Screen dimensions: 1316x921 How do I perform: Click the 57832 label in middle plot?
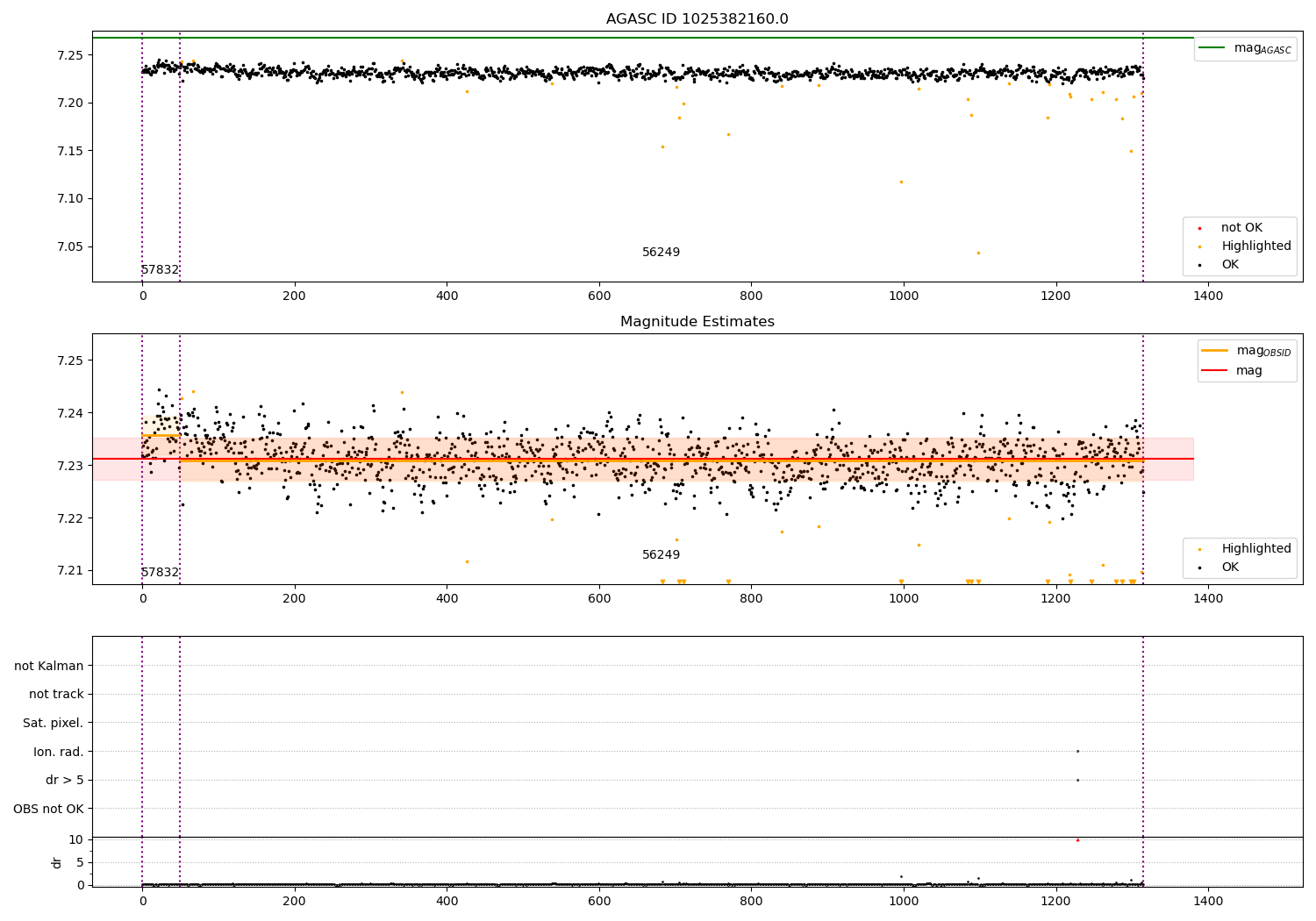coord(160,573)
